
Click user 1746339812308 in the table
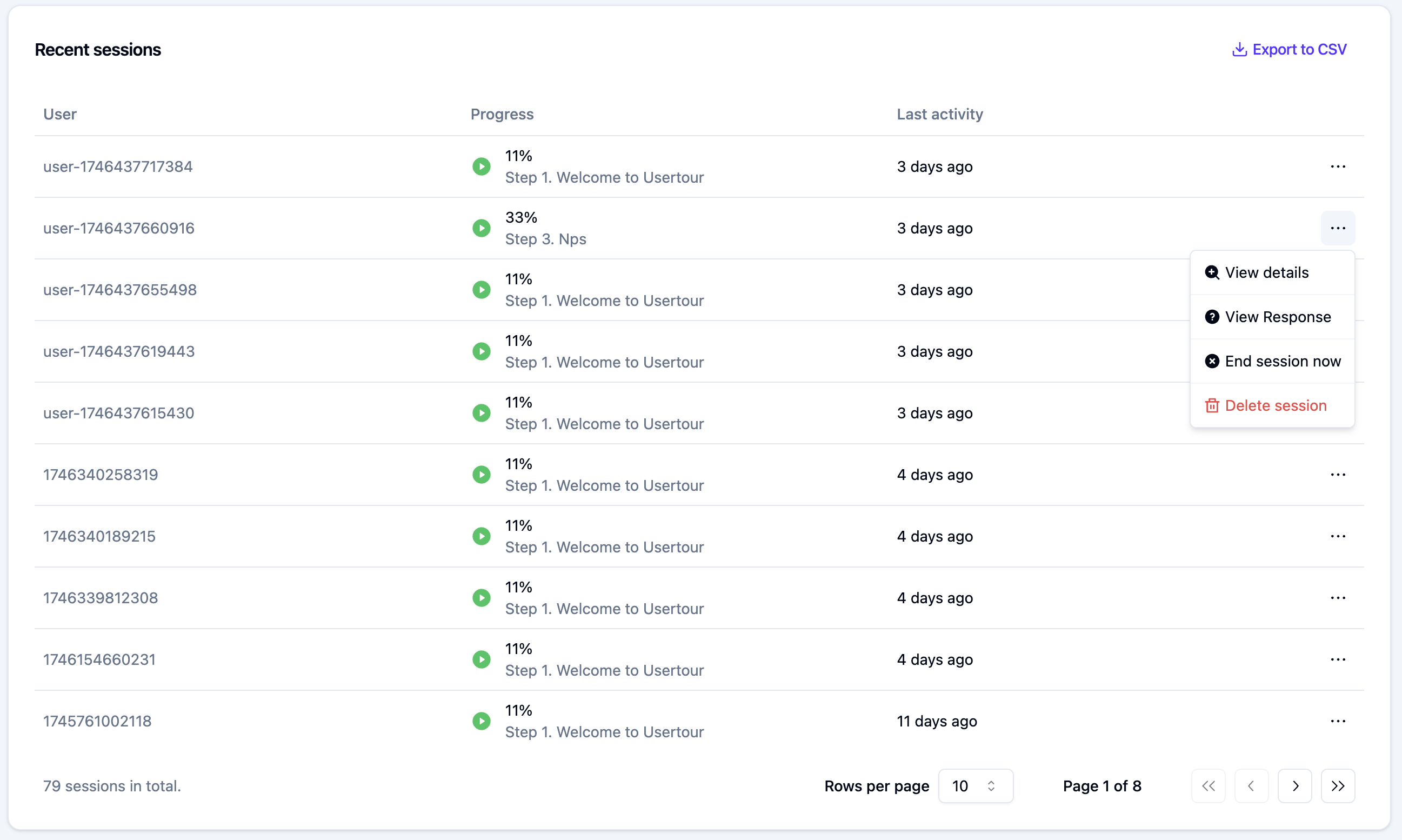101,598
